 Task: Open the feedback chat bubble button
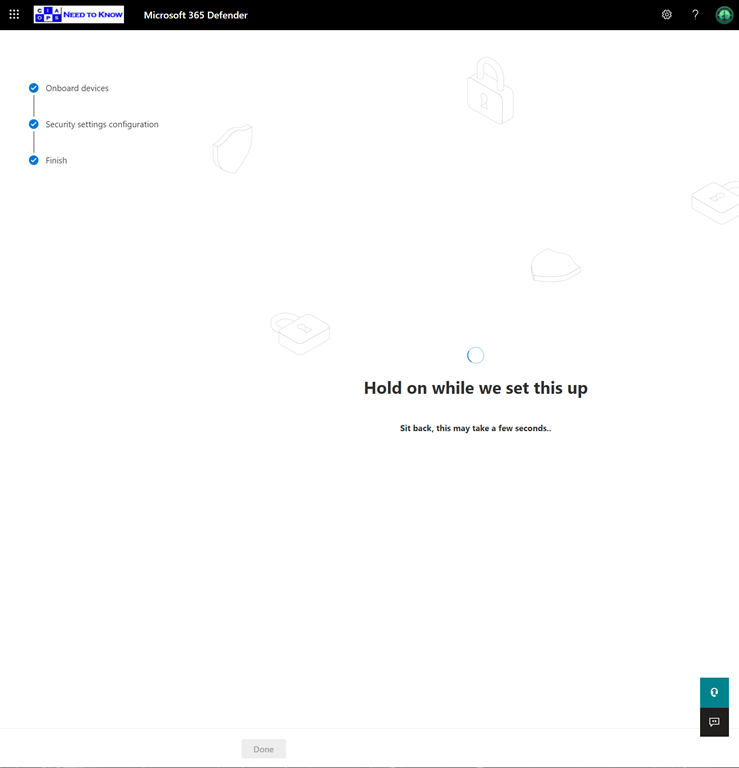[714, 722]
